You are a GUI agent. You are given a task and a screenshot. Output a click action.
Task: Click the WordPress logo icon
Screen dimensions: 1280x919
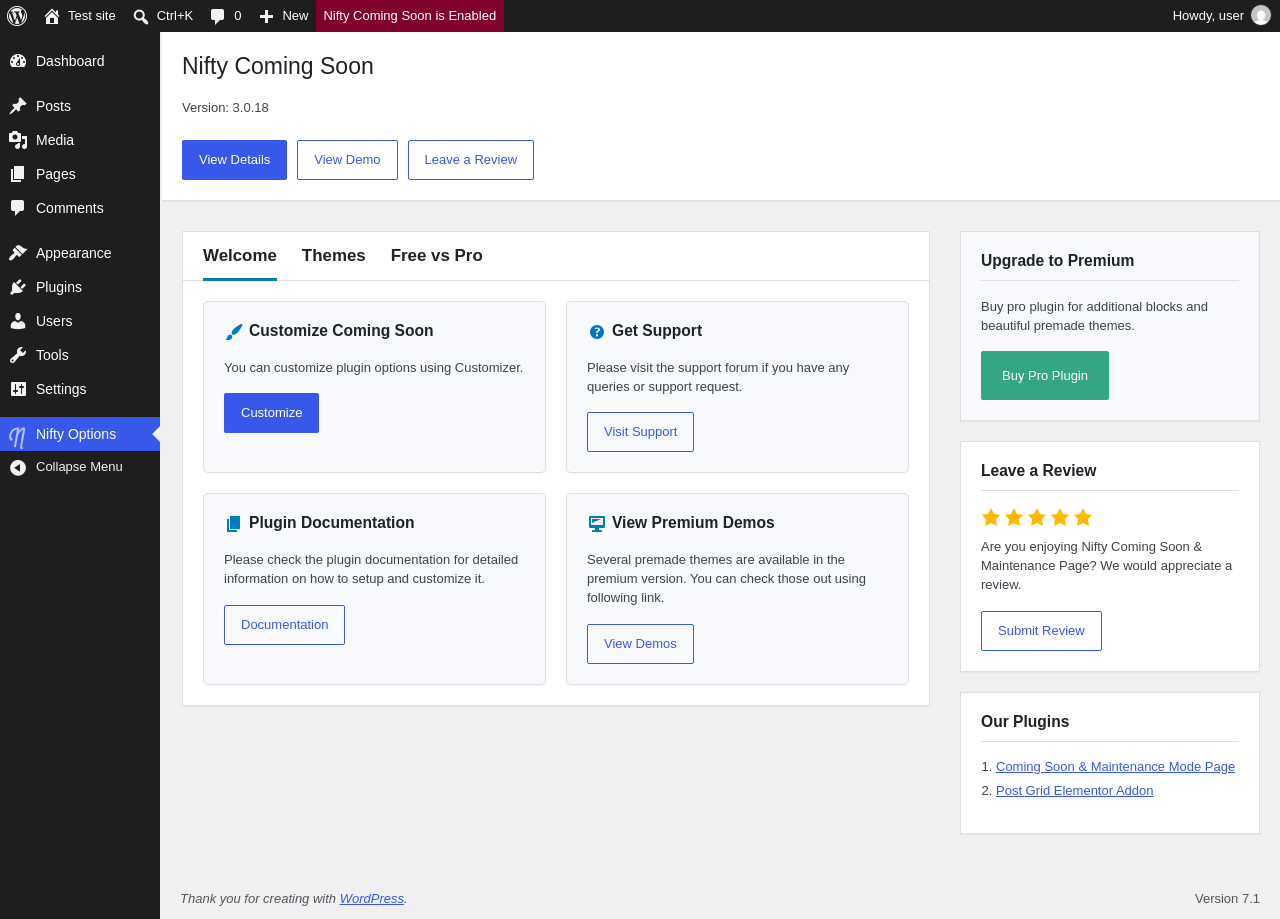tap(17, 16)
